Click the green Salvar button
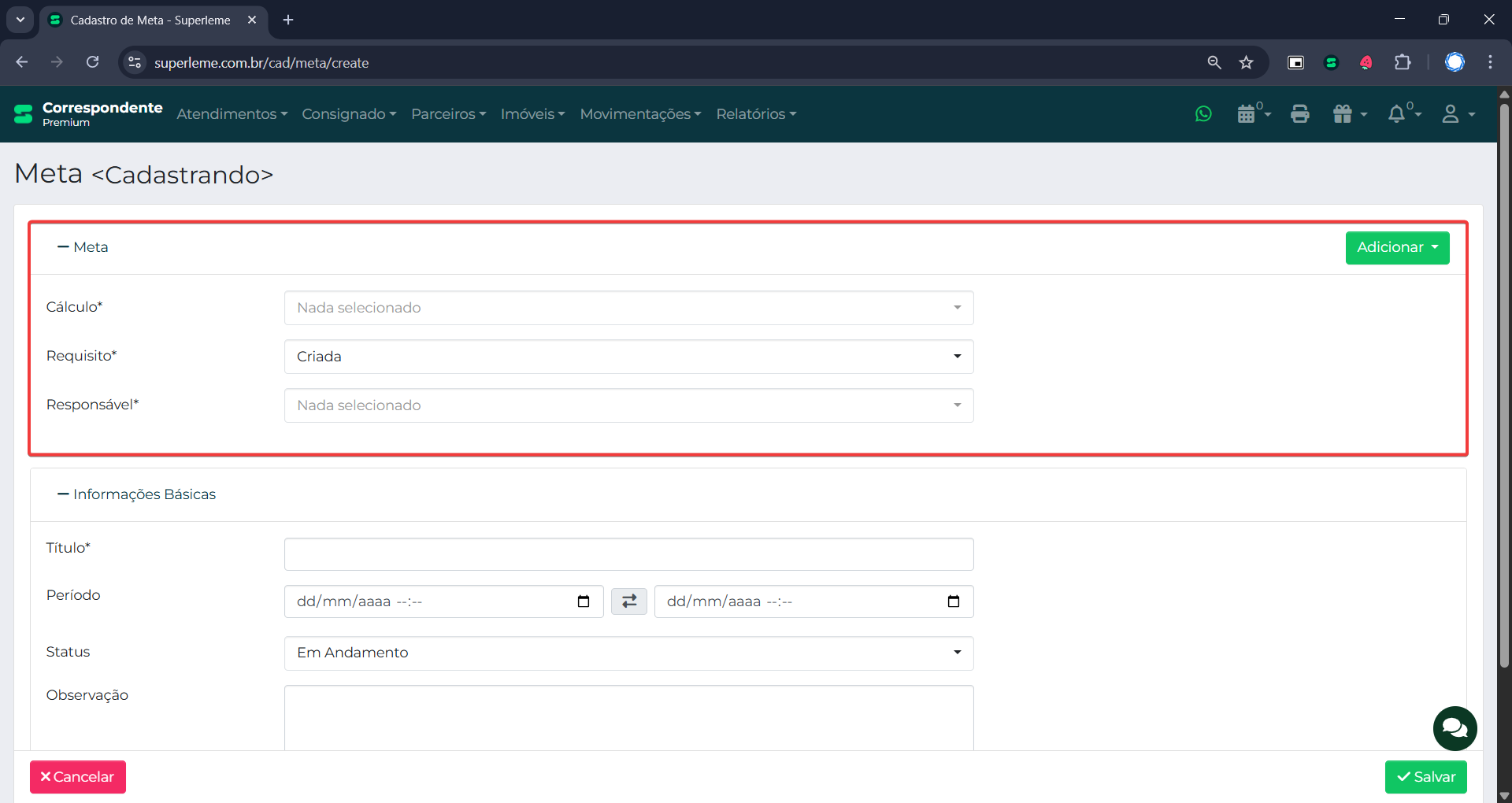Screen dimensions: 1512x803 1425,777
